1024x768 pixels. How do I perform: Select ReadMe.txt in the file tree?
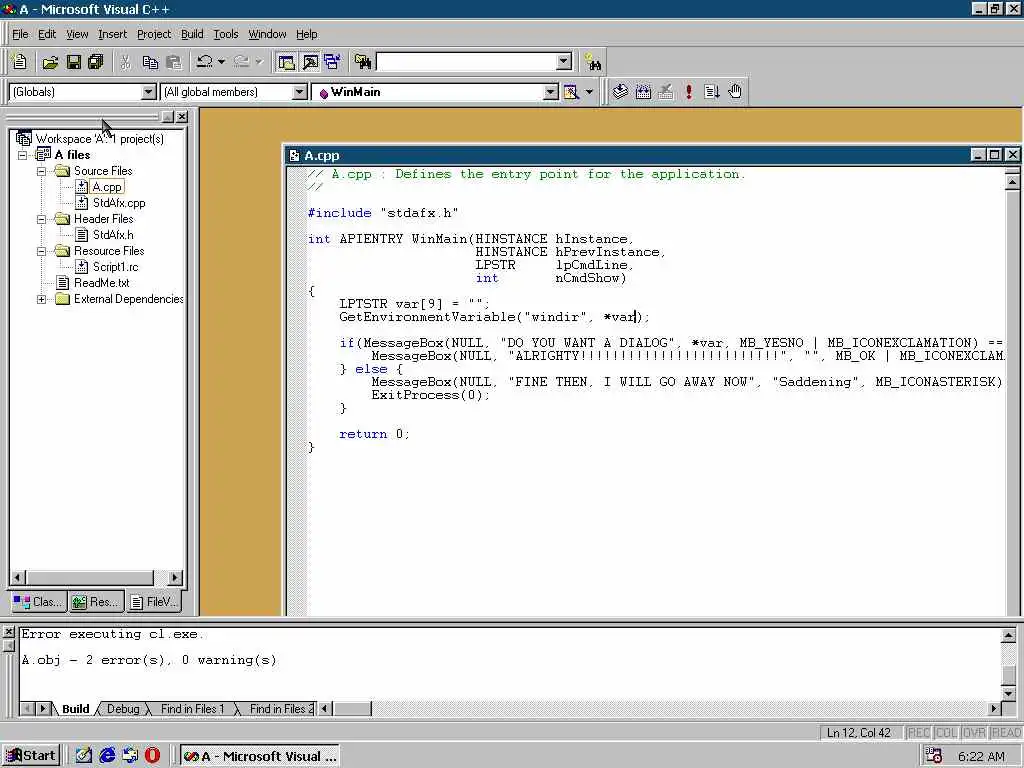tap(101, 283)
